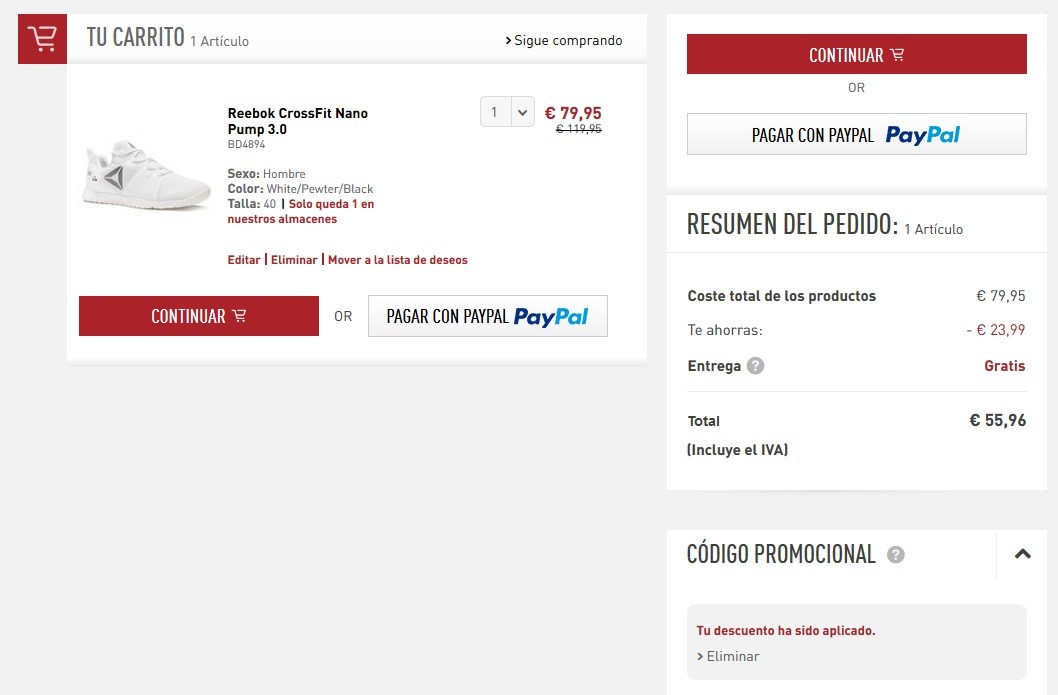The image size is (1058, 695).
Task: Click the Continuar button under the cart item
Action: 199,316
